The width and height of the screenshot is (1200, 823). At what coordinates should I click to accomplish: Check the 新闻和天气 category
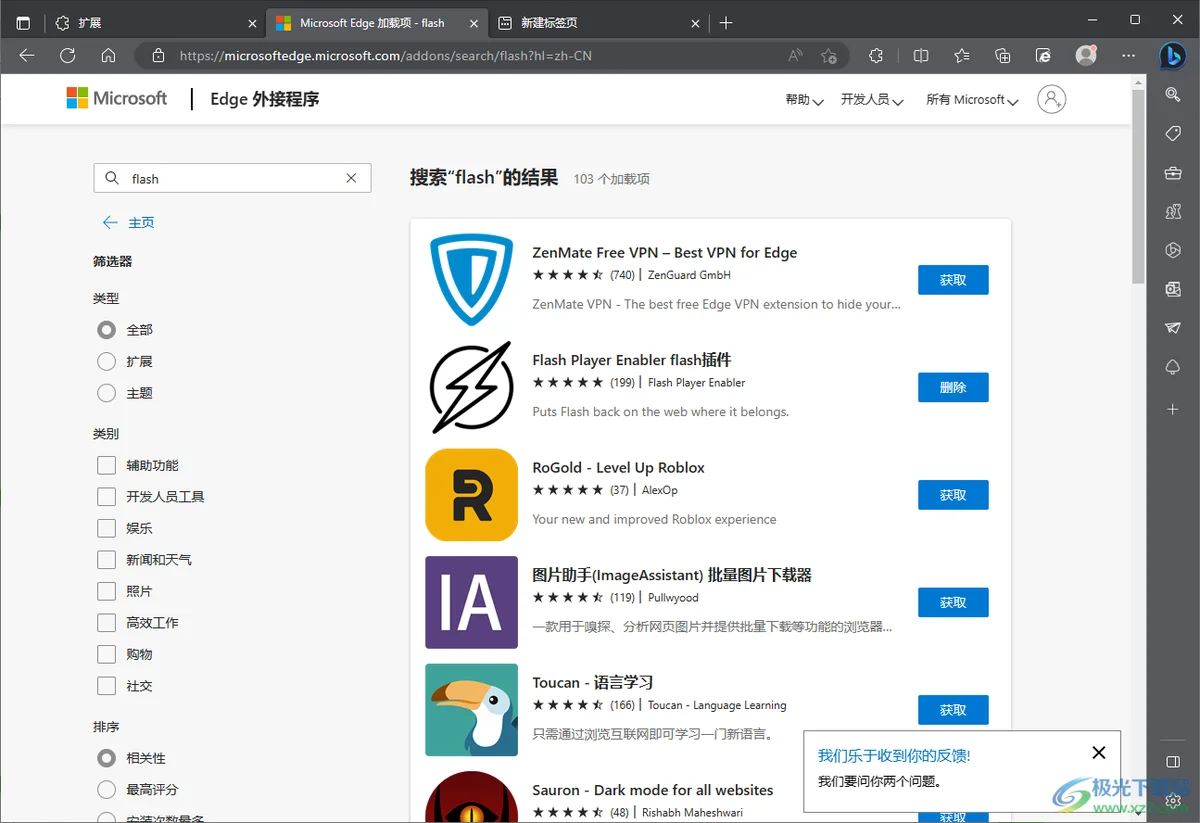click(x=107, y=560)
